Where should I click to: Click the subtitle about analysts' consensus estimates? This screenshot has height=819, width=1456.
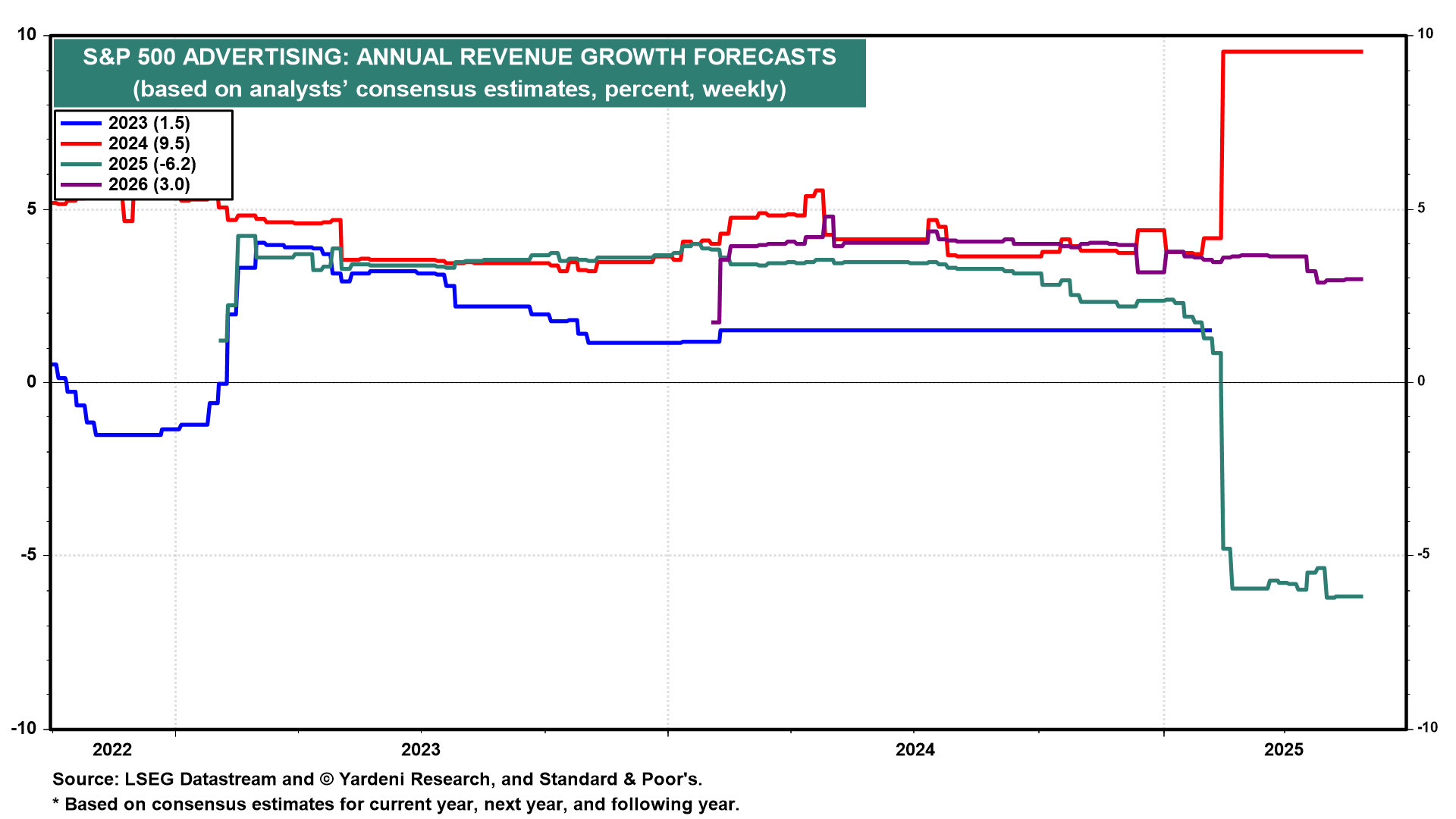[x=459, y=89]
